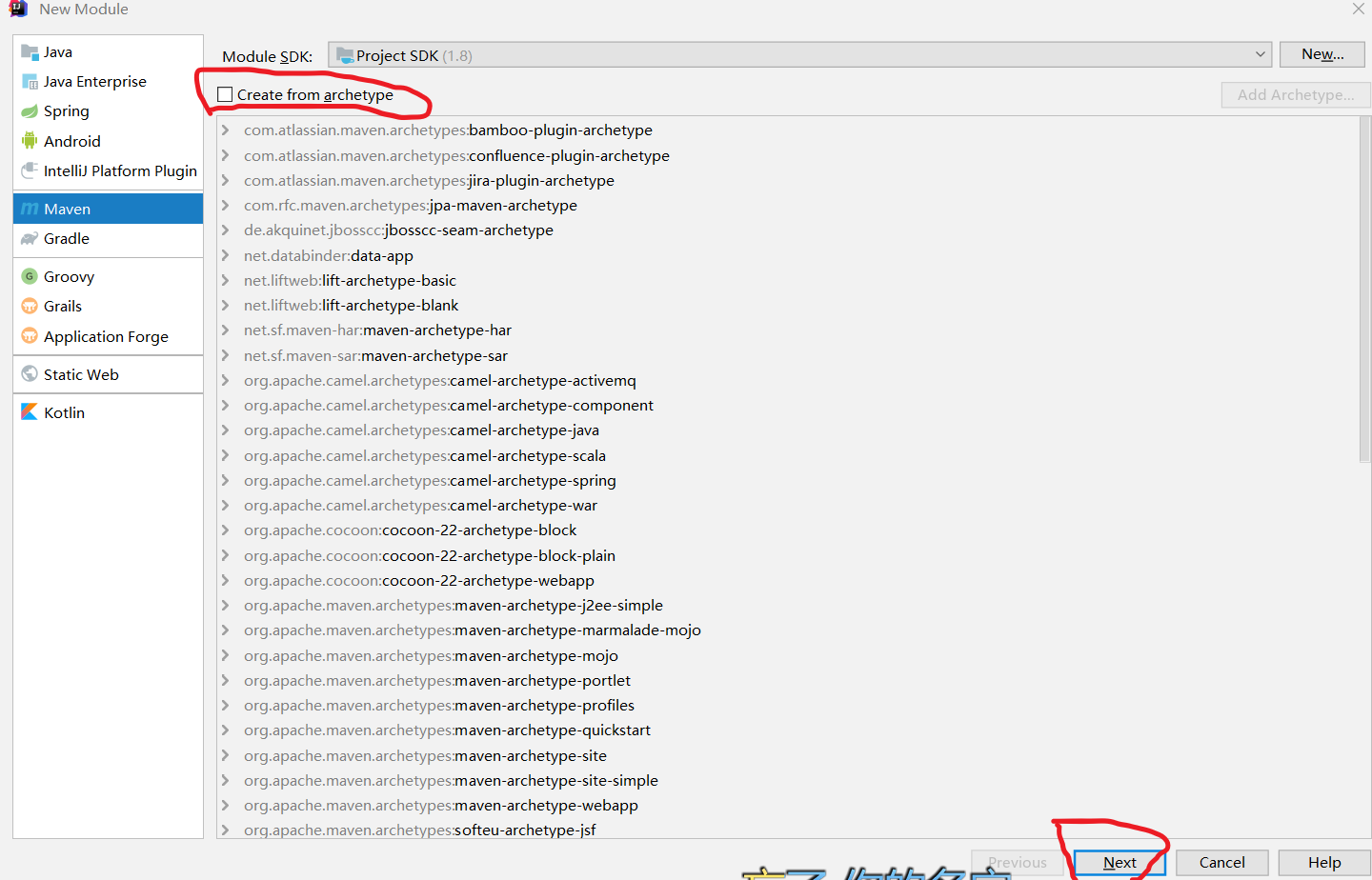Expand confluence-plugin-archetype entry
The height and width of the screenshot is (880, 1372).
tap(226, 155)
